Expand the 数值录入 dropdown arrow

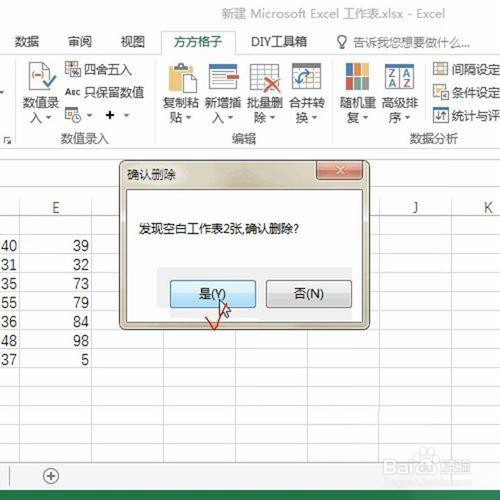(x=49, y=117)
